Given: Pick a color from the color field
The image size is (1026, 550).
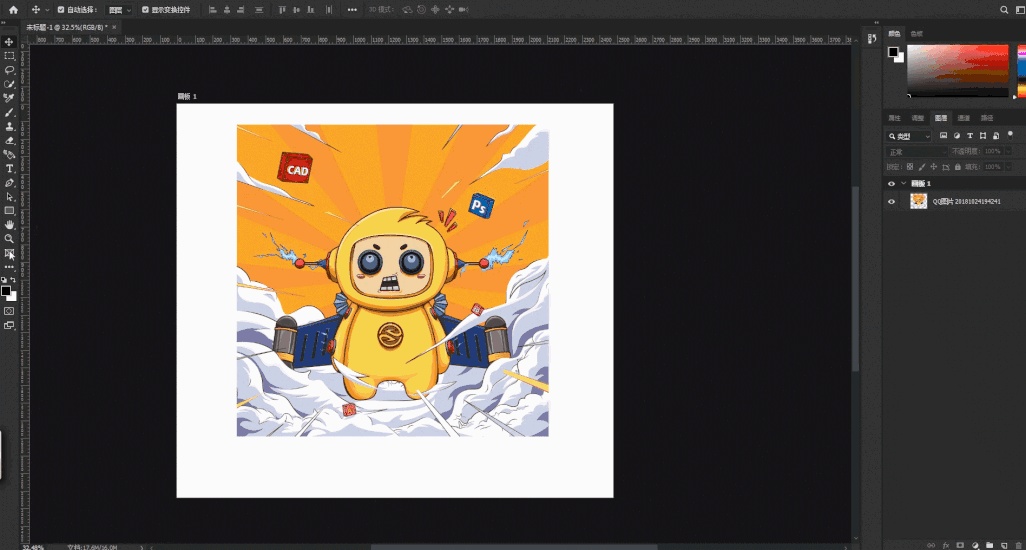Looking at the screenshot, I should pos(958,69).
